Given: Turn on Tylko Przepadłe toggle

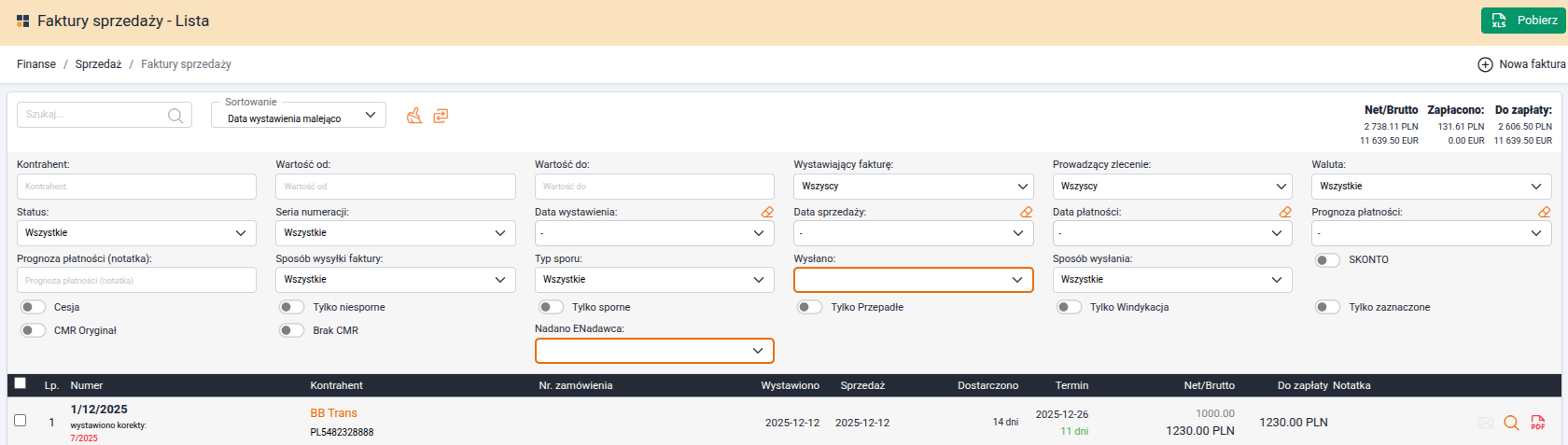Looking at the screenshot, I should [809, 307].
